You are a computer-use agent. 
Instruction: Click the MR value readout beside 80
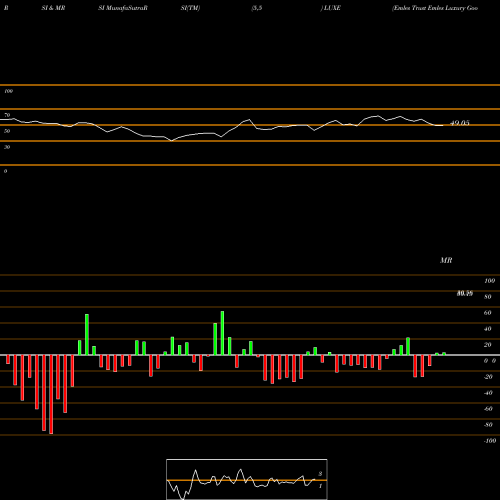pos(465,293)
